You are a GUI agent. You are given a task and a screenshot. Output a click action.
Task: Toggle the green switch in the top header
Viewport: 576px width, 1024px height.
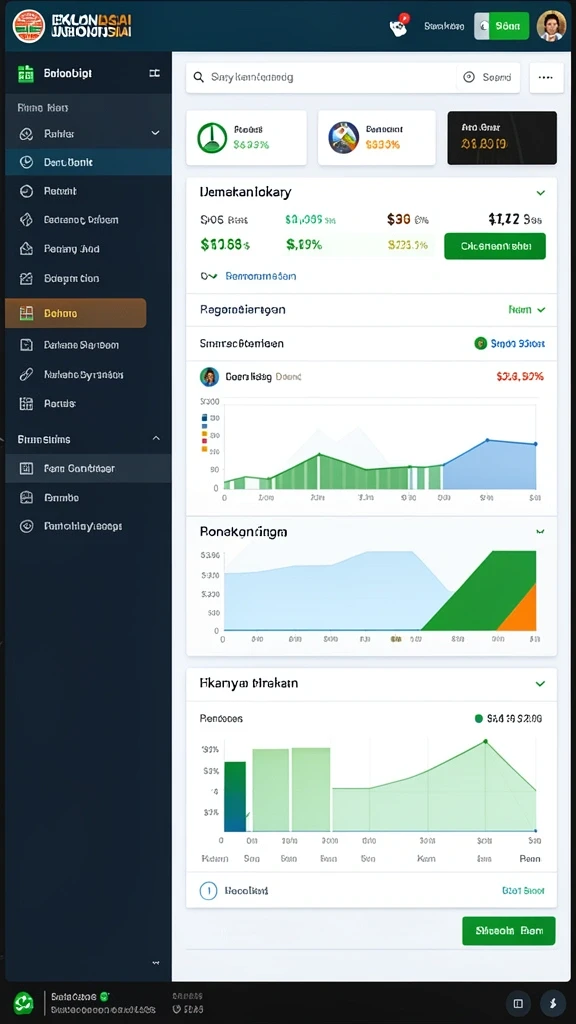pos(502,26)
